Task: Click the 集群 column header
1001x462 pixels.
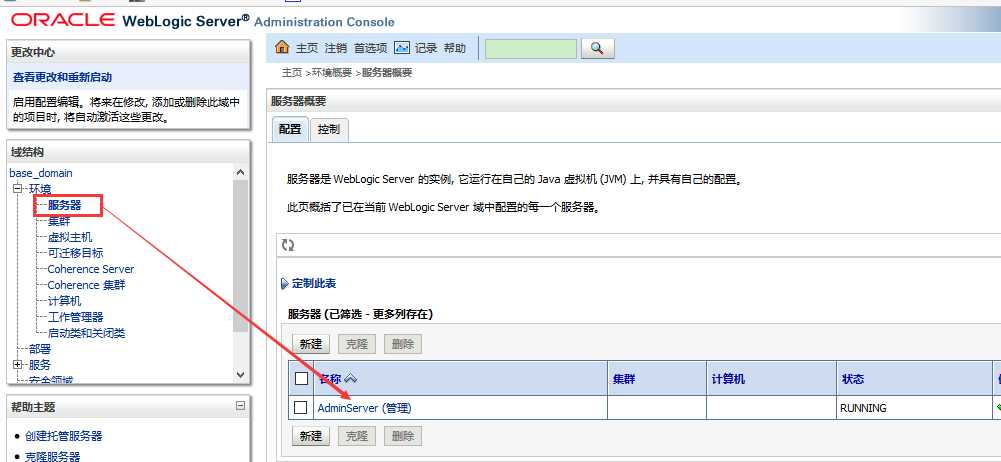Action: [624, 379]
